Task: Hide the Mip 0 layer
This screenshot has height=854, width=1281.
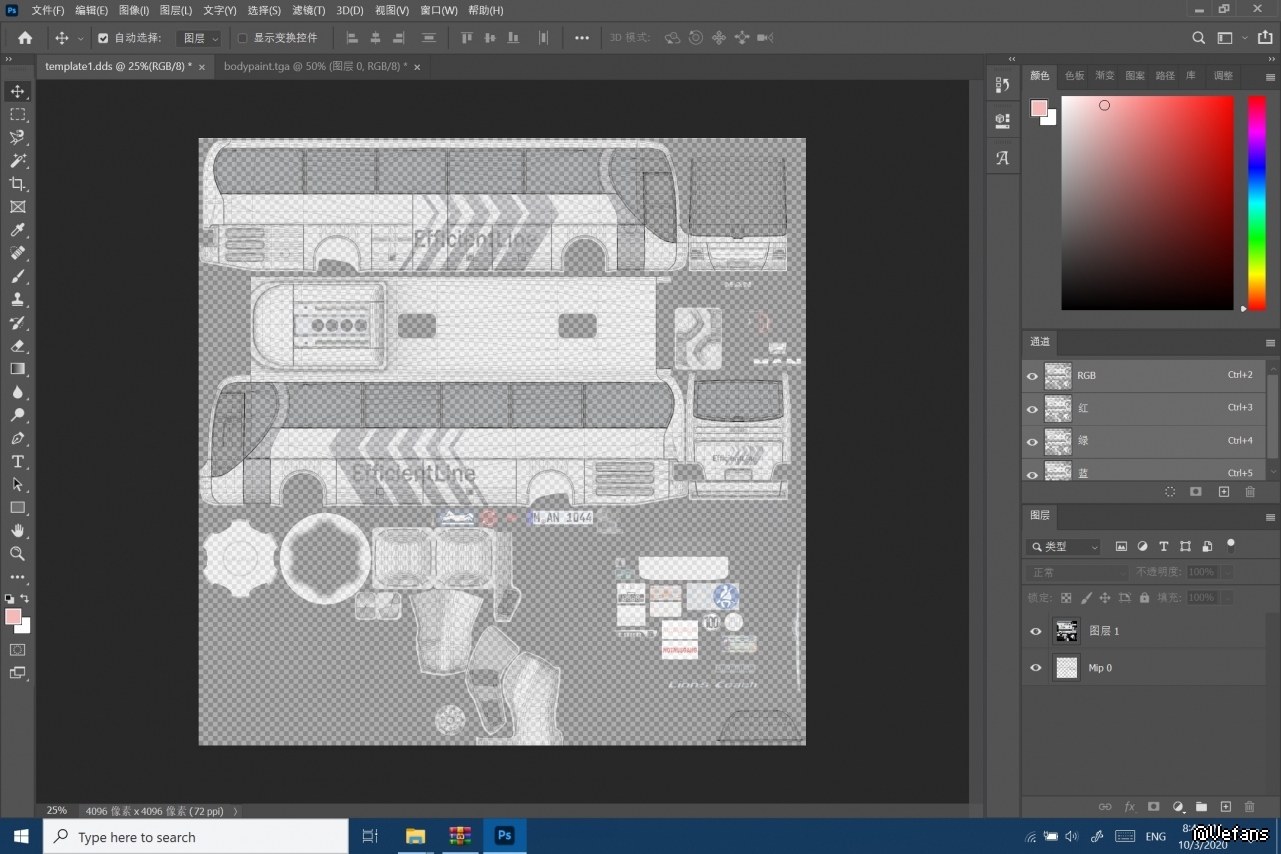Action: point(1035,668)
